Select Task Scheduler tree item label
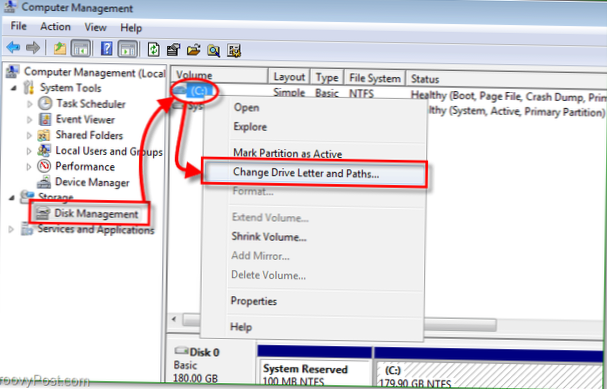Screen dimensions: 607x389 91,104
